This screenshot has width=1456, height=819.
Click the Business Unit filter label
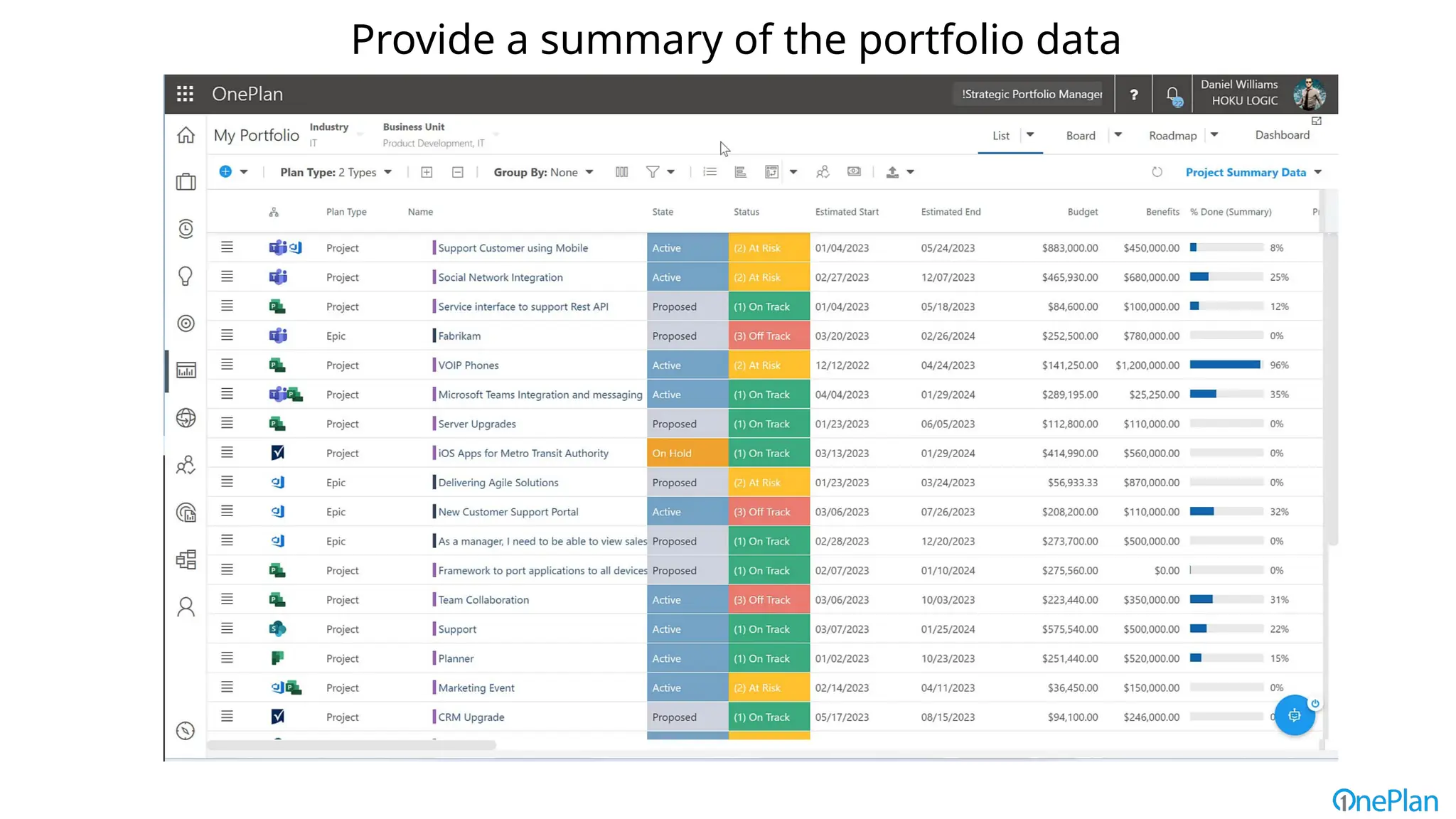pyautogui.click(x=413, y=127)
